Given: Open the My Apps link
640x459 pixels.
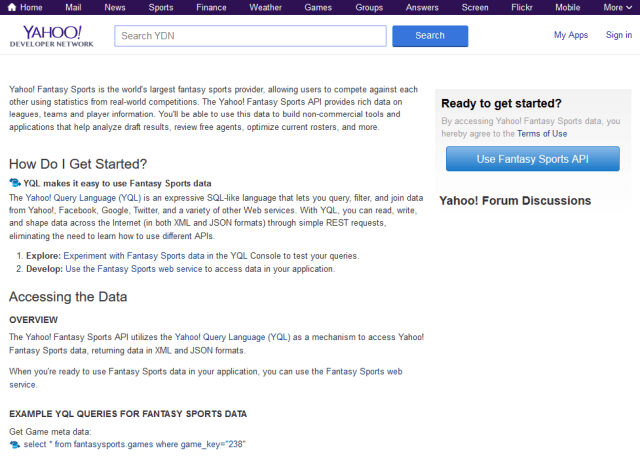Looking at the screenshot, I should (571, 35).
